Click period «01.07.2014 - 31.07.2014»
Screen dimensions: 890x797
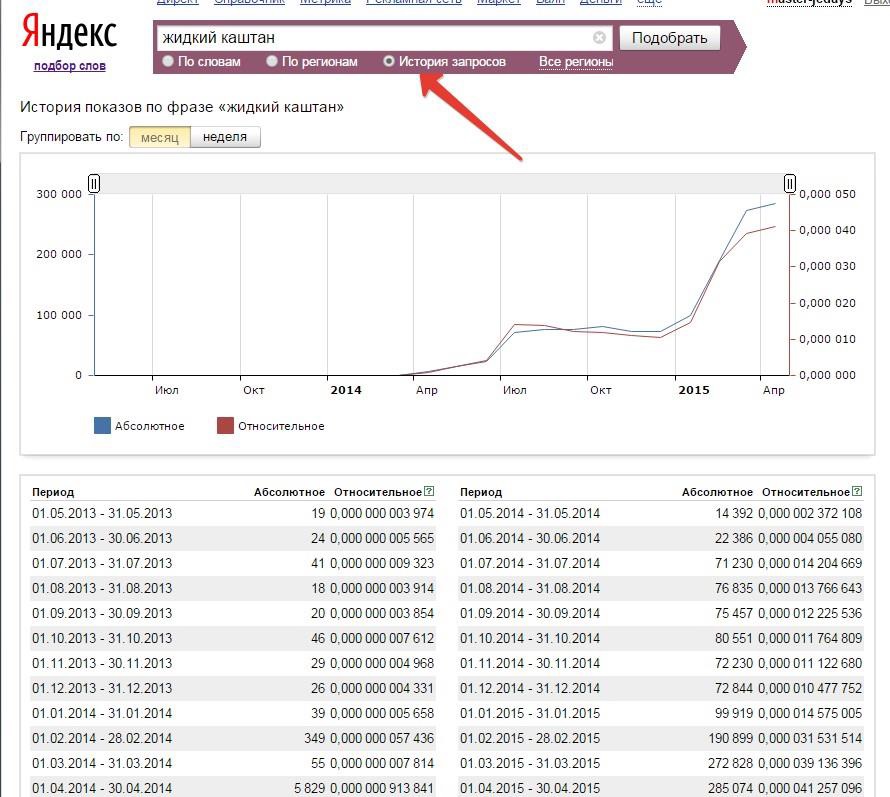click(530, 563)
